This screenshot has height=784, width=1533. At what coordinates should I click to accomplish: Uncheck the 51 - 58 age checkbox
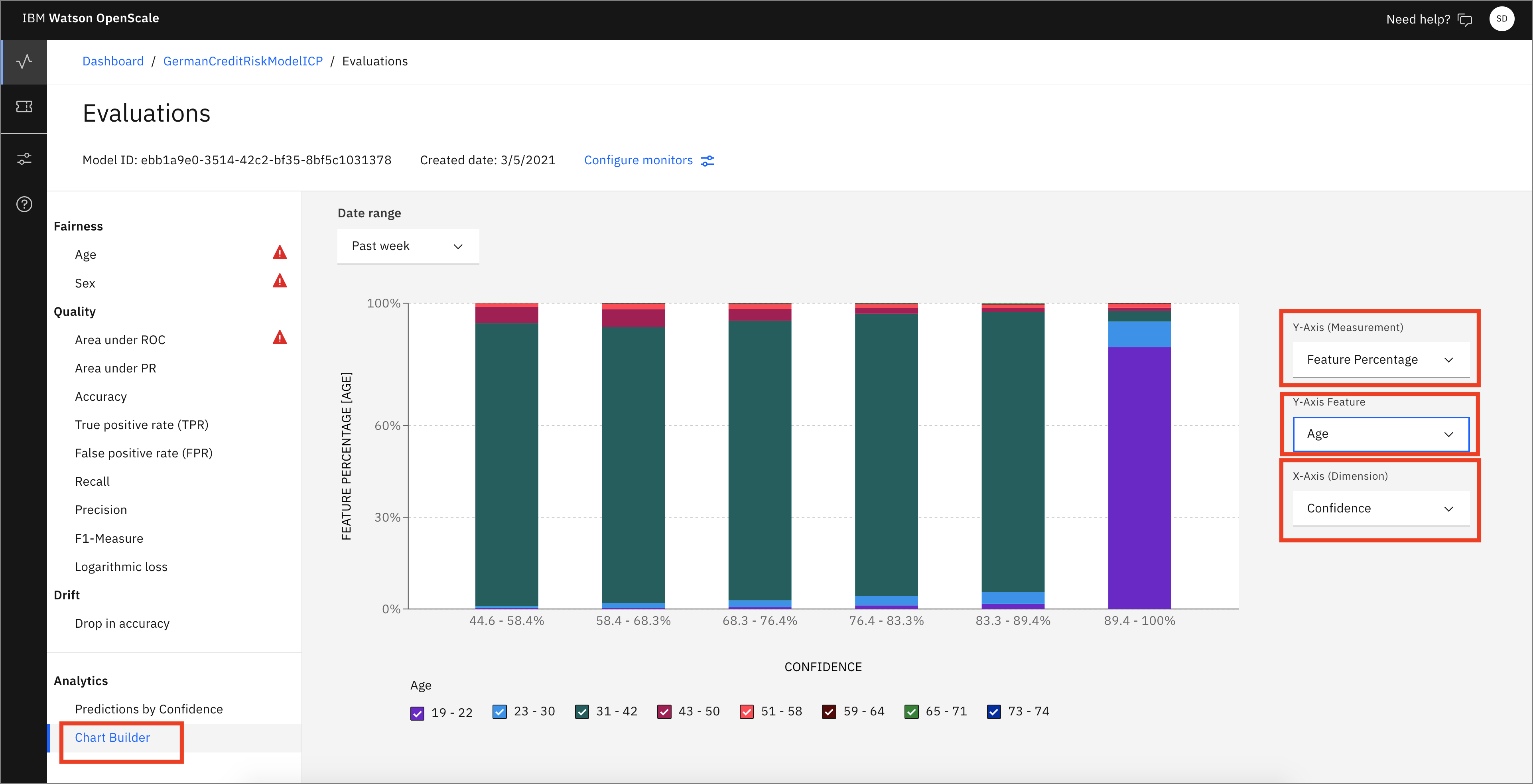click(746, 711)
